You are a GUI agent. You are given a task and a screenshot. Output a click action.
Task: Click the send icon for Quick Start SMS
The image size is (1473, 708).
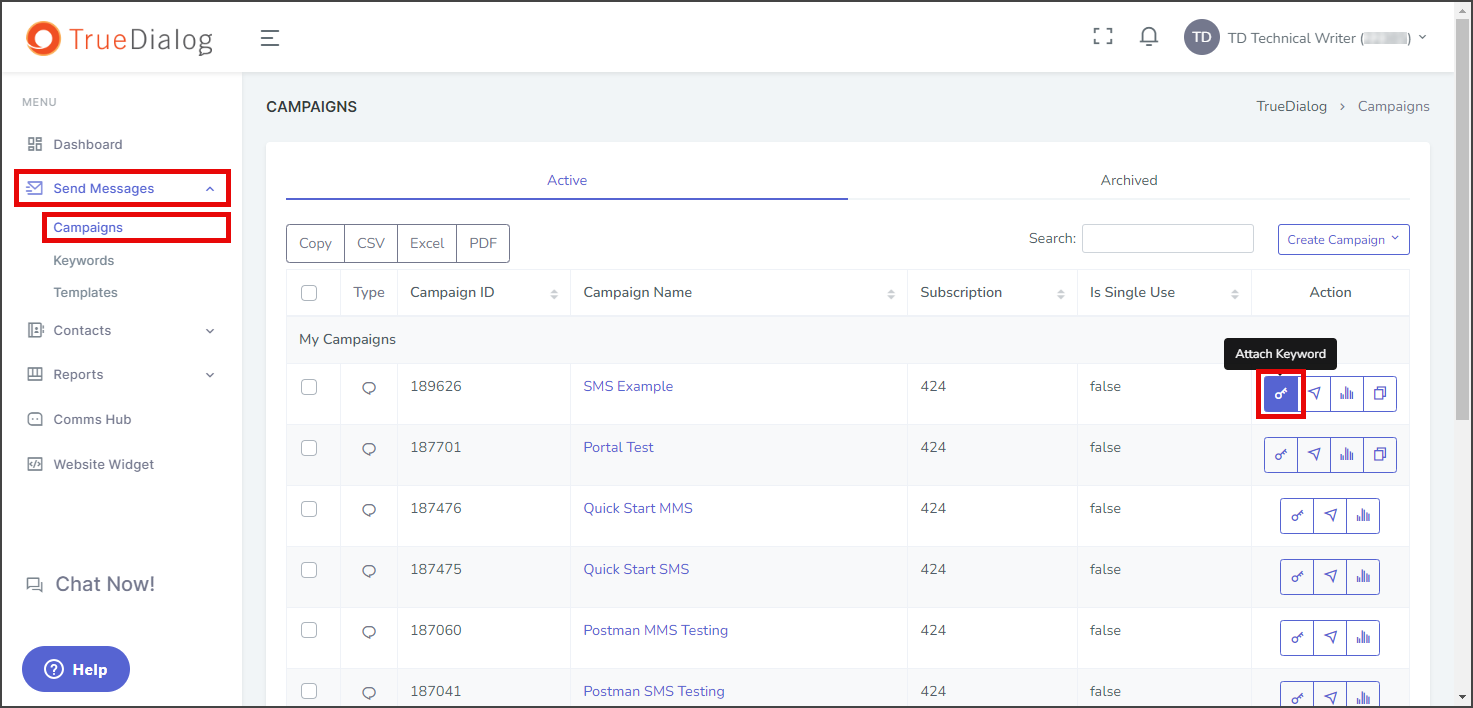1330,577
